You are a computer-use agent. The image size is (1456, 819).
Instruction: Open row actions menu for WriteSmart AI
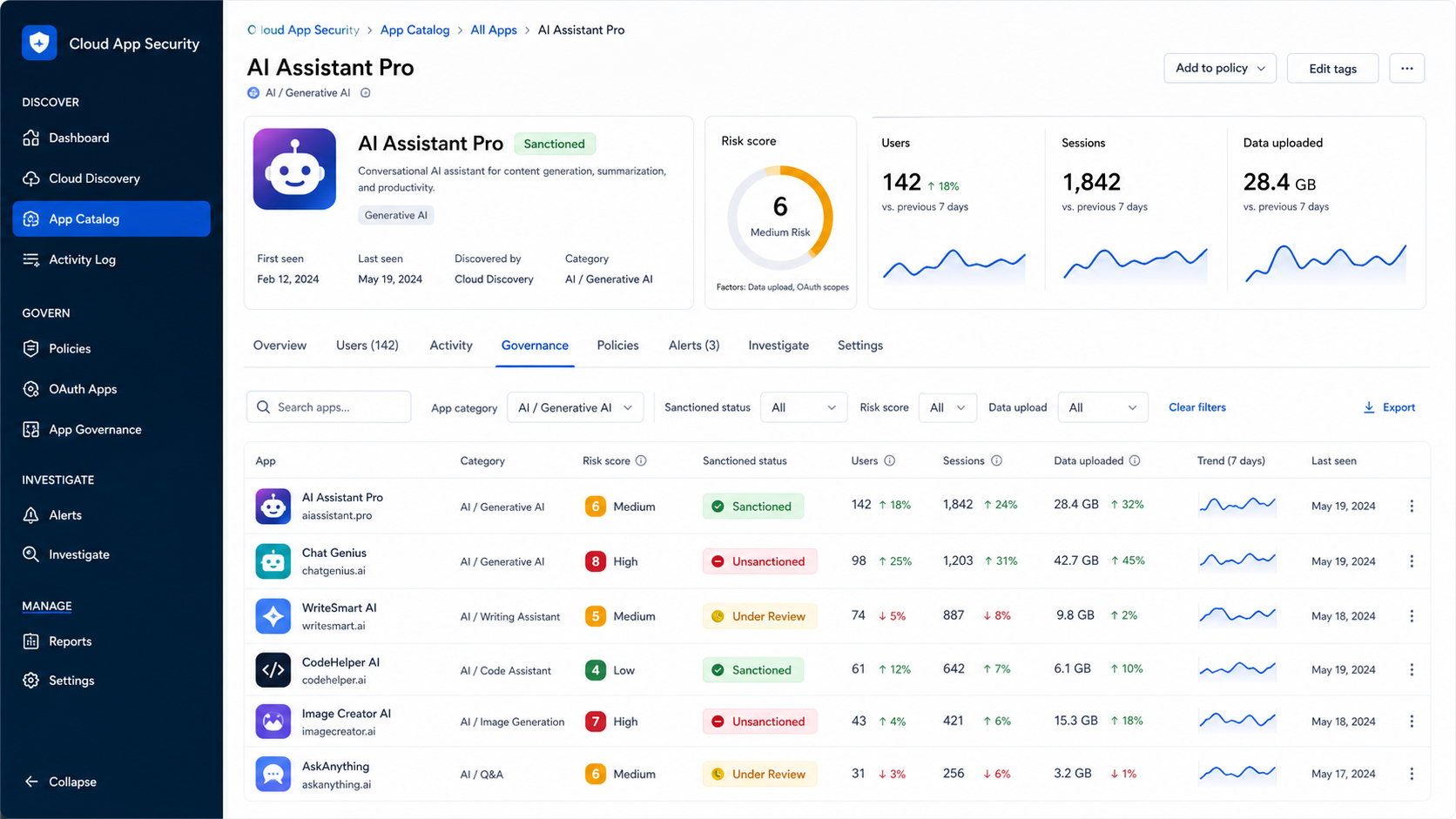pyautogui.click(x=1412, y=616)
